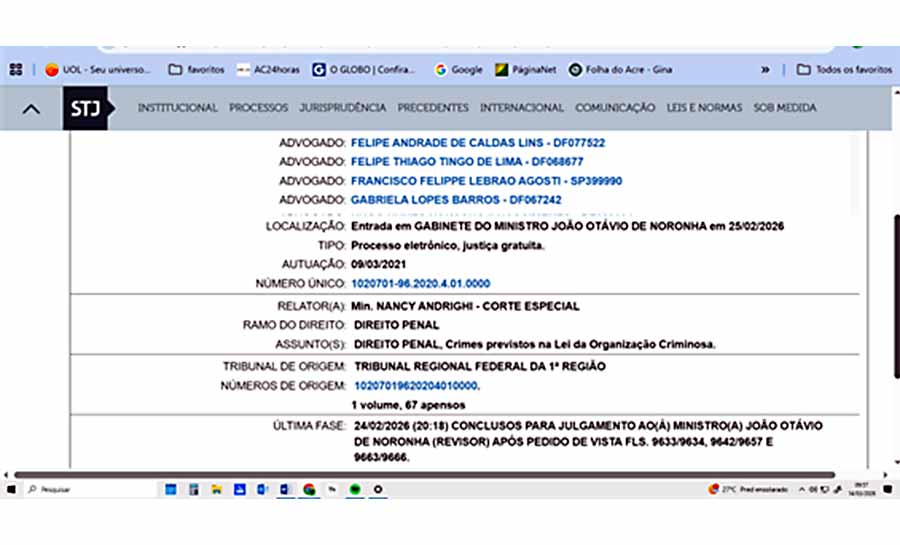Open the AC24horas bookmark
The width and height of the screenshot is (900, 545).
(268, 70)
